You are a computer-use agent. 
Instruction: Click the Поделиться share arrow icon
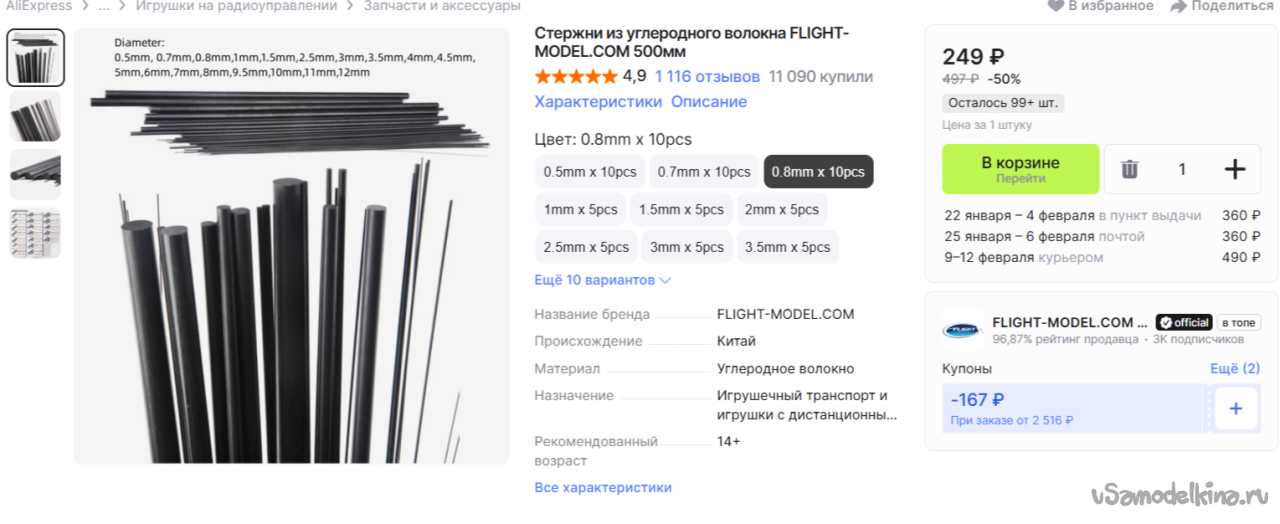coord(1178,6)
